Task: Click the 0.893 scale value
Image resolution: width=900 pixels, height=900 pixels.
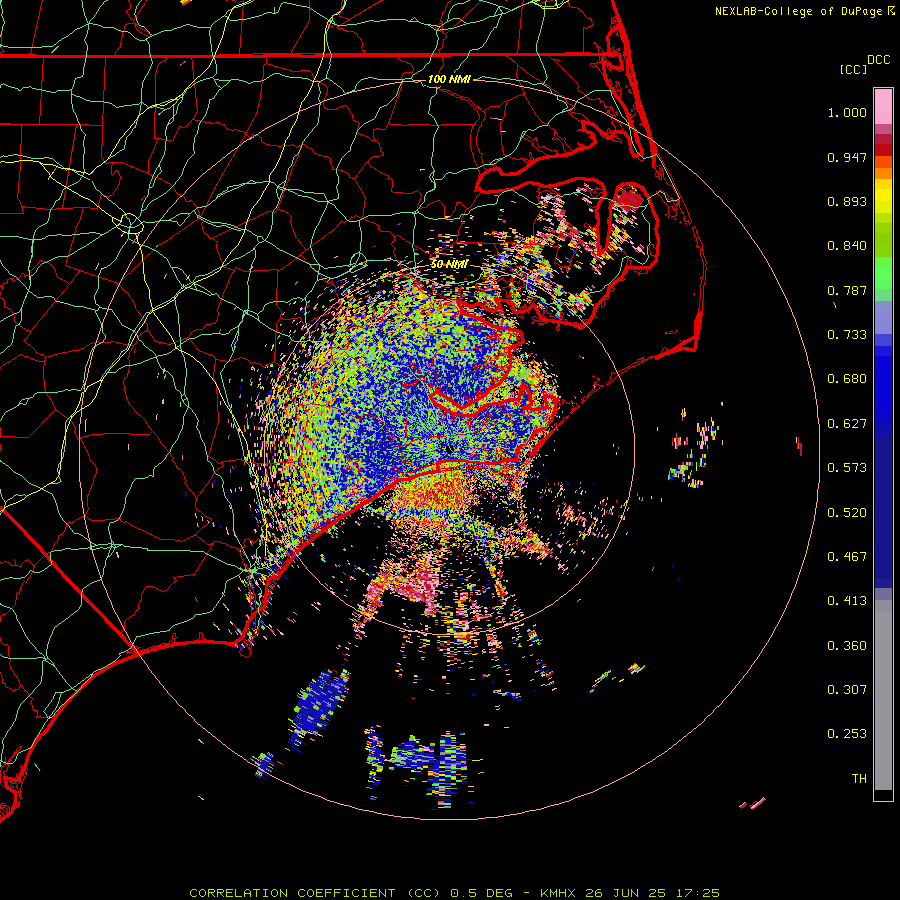Action: tap(847, 201)
